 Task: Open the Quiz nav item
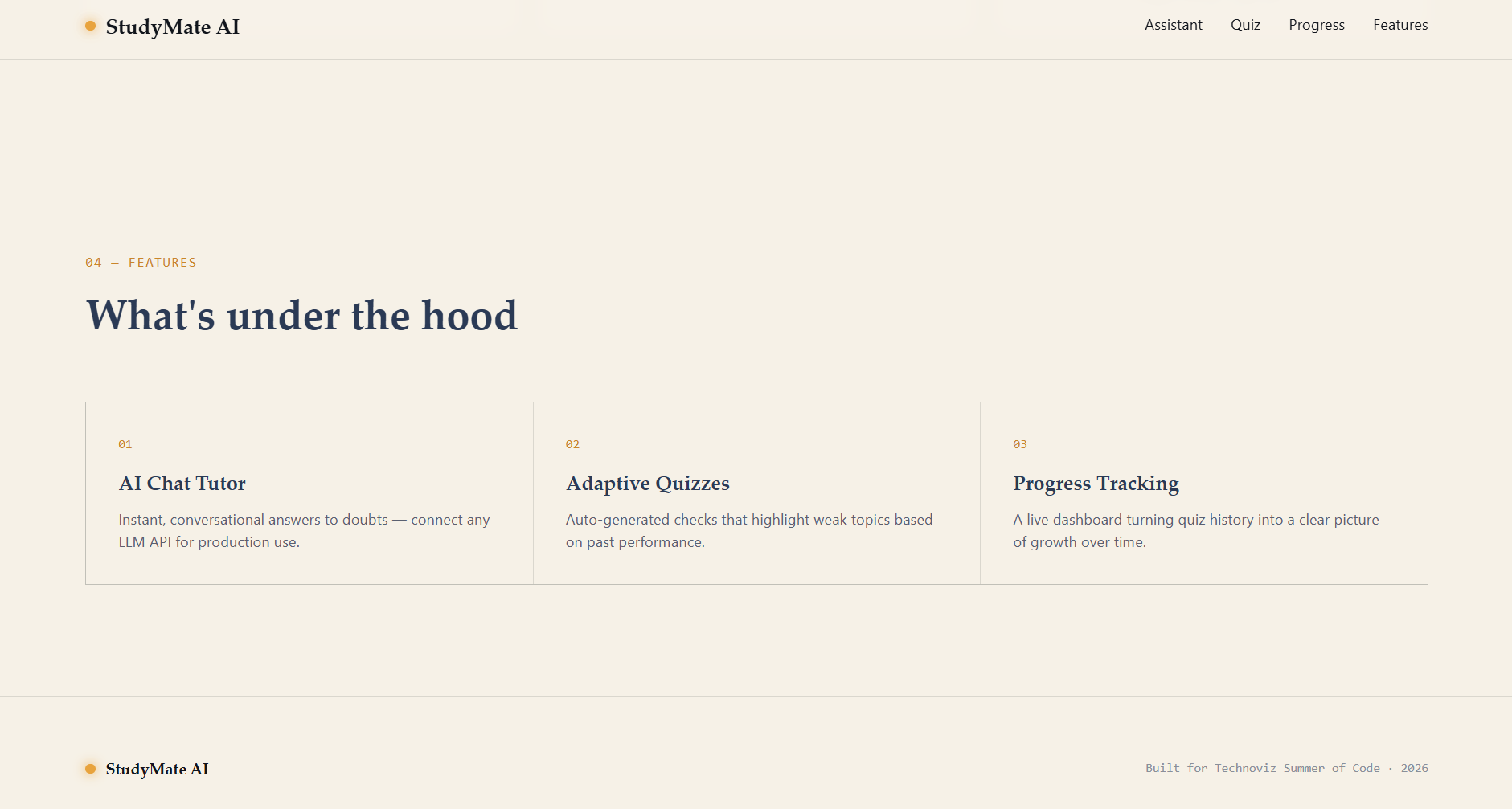point(1245,25)
